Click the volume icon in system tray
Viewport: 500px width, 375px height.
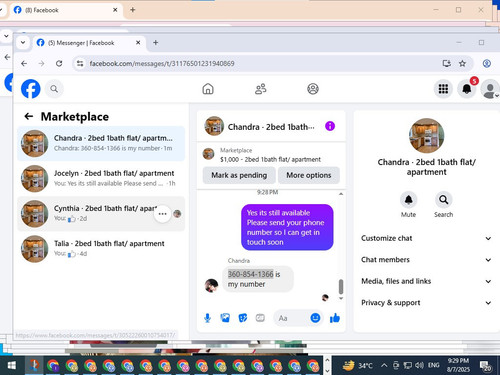point(419,366)
